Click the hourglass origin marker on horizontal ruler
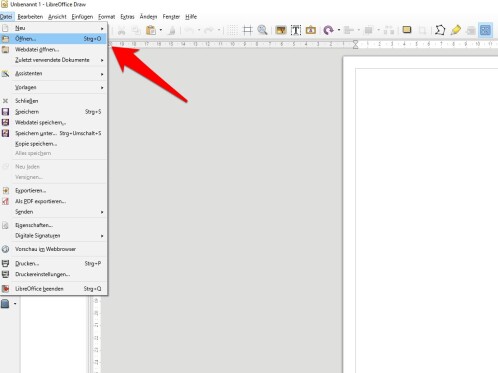Image resolution: width=498 pixels, height=373 pixels. [356, 44]
